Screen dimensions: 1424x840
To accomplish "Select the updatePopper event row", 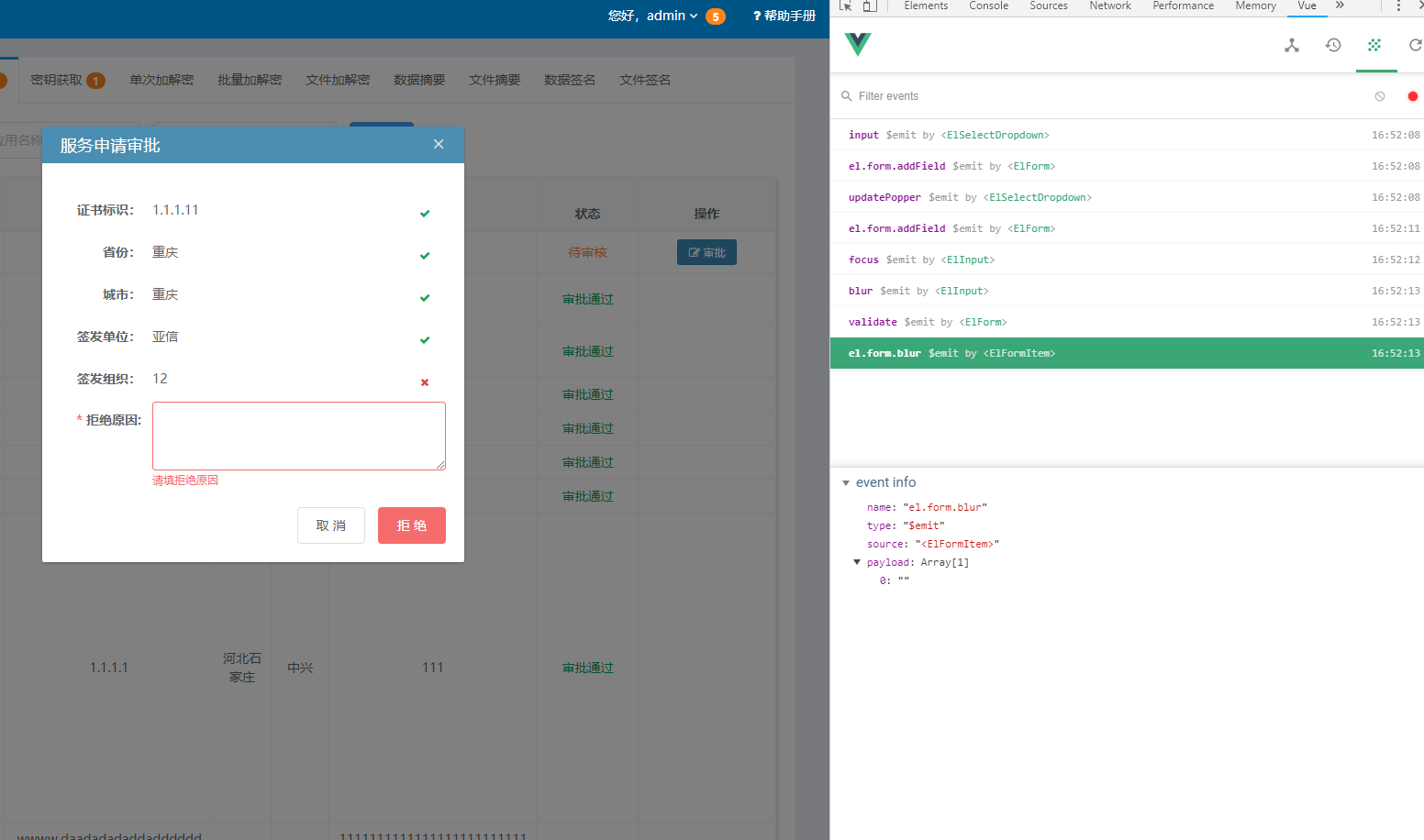I will pyautogui.click(x=1127, y=197).
